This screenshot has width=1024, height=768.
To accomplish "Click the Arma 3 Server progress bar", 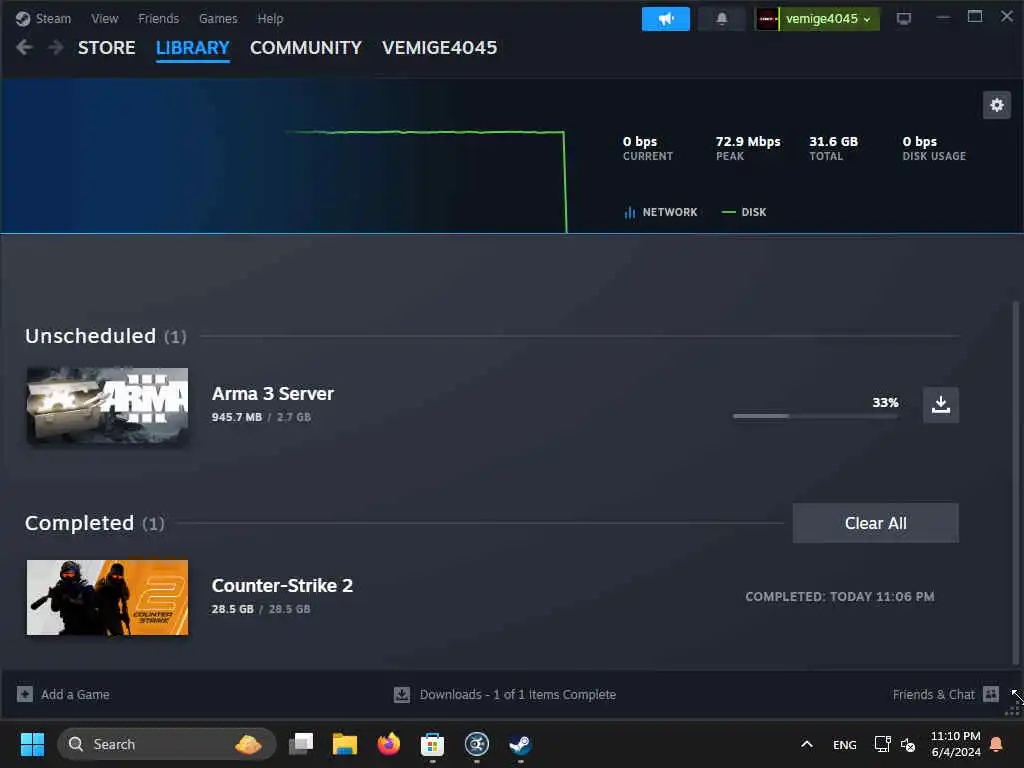I will tap(816, 416).
